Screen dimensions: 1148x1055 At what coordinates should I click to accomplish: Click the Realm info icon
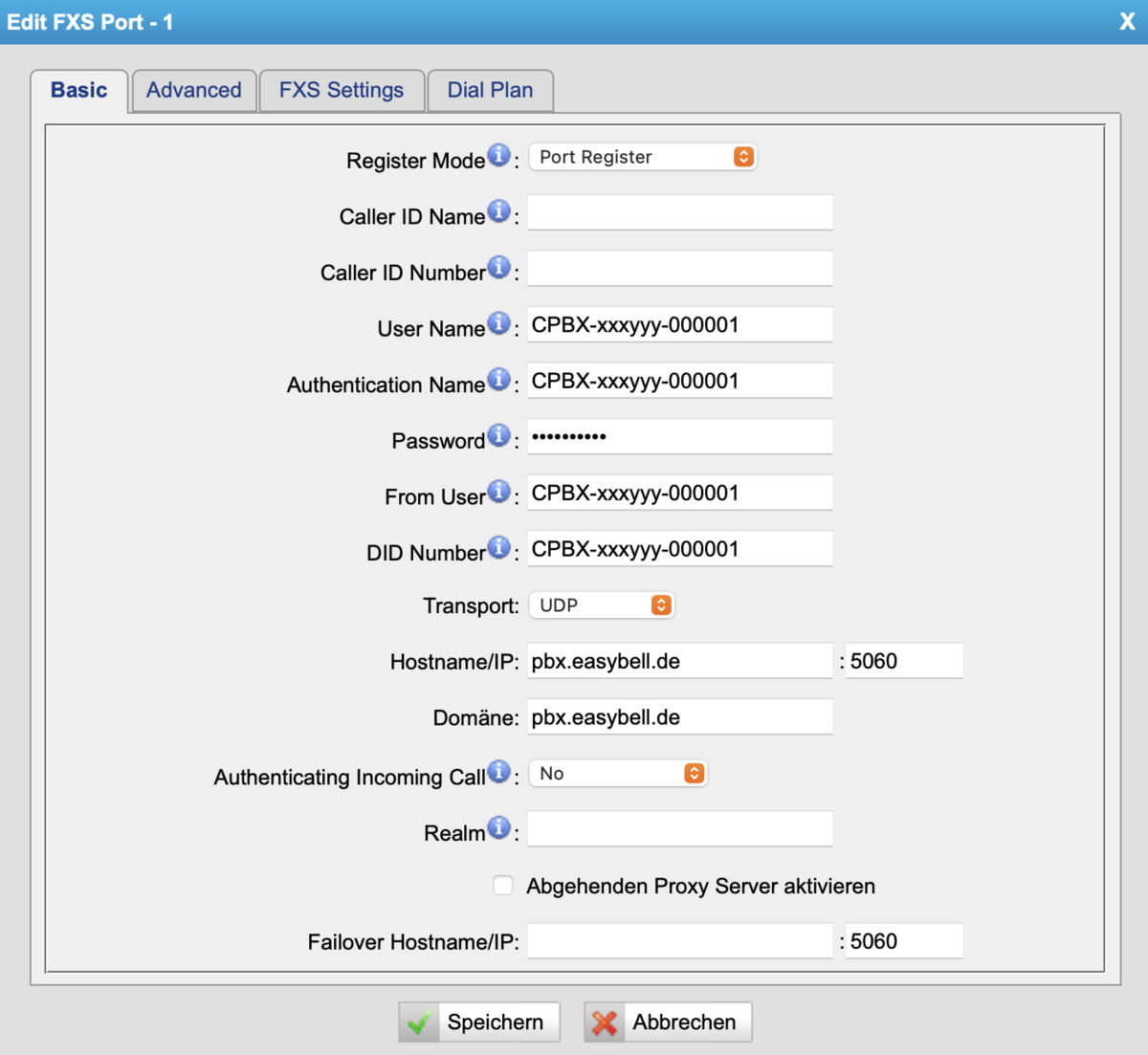498,827
